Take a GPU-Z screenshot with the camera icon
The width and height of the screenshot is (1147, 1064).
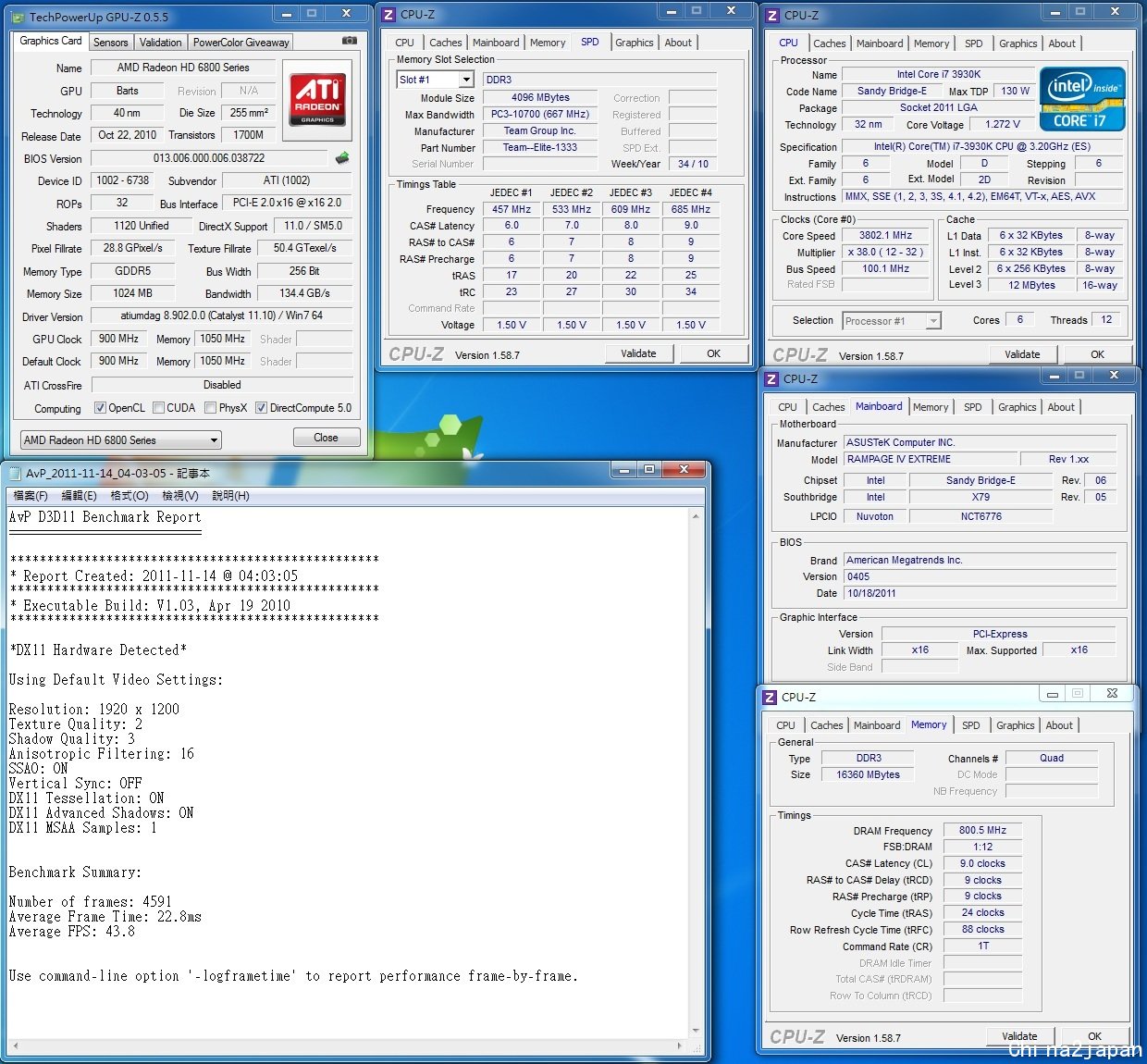pyautogui.click(x=350, y=41)
